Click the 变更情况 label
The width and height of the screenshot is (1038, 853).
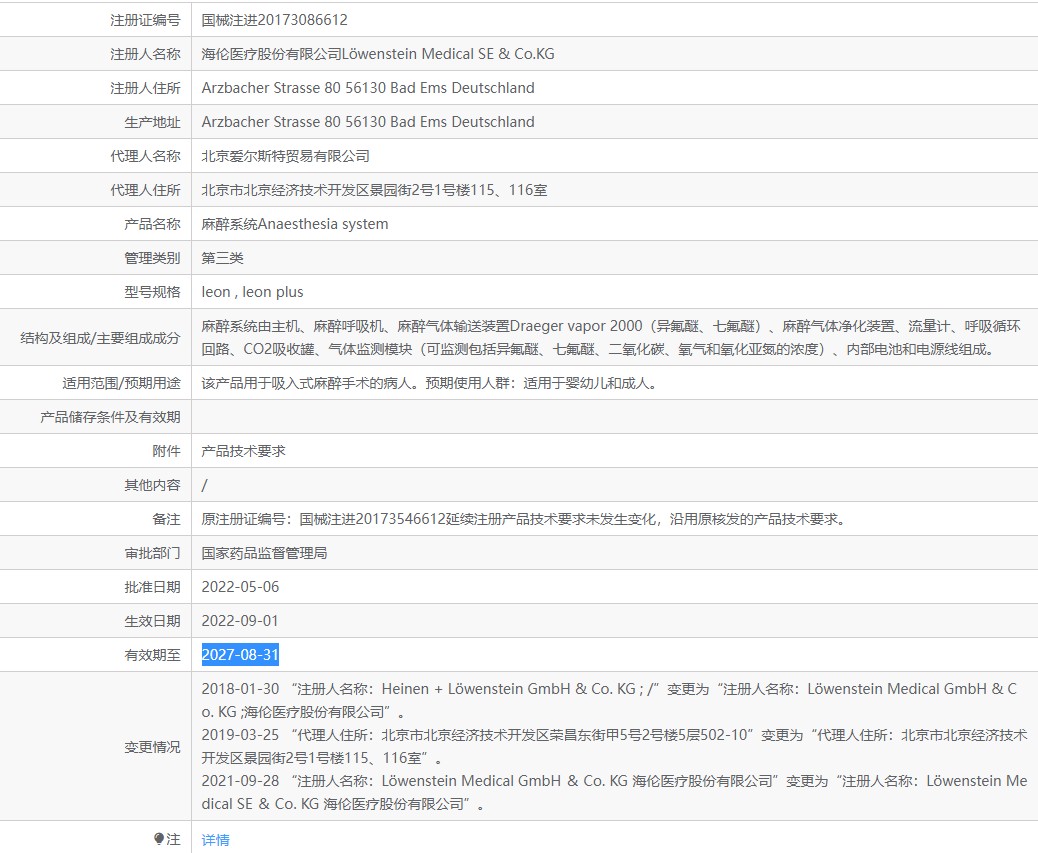[x=152, y=747]
